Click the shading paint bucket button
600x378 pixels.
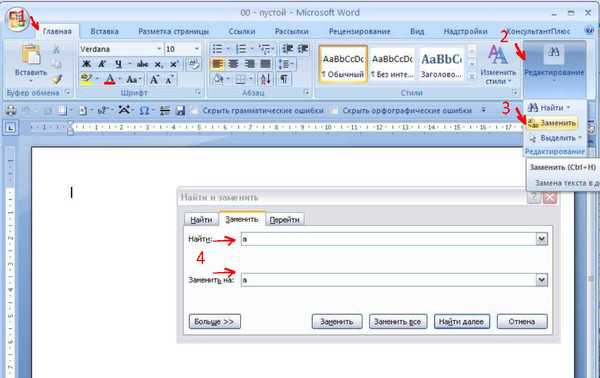(218, 79)
